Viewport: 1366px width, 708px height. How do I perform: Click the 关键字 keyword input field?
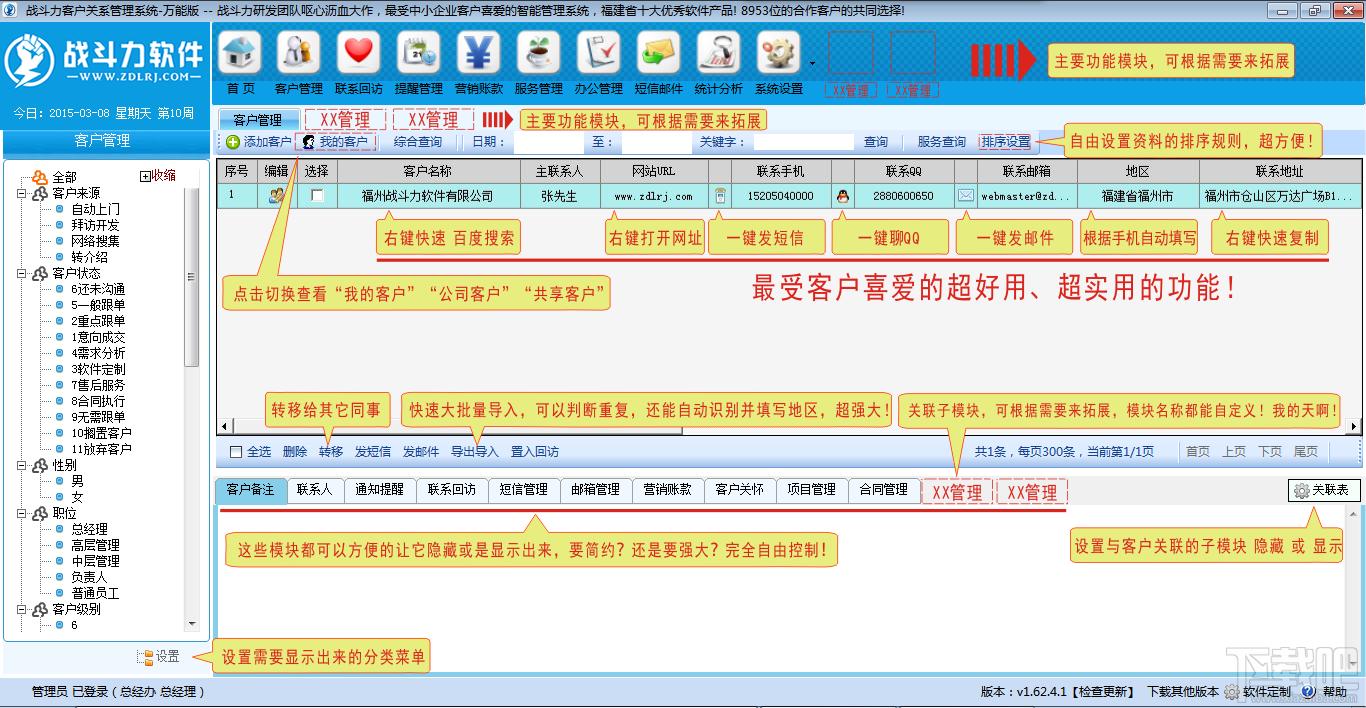point(804,142)
